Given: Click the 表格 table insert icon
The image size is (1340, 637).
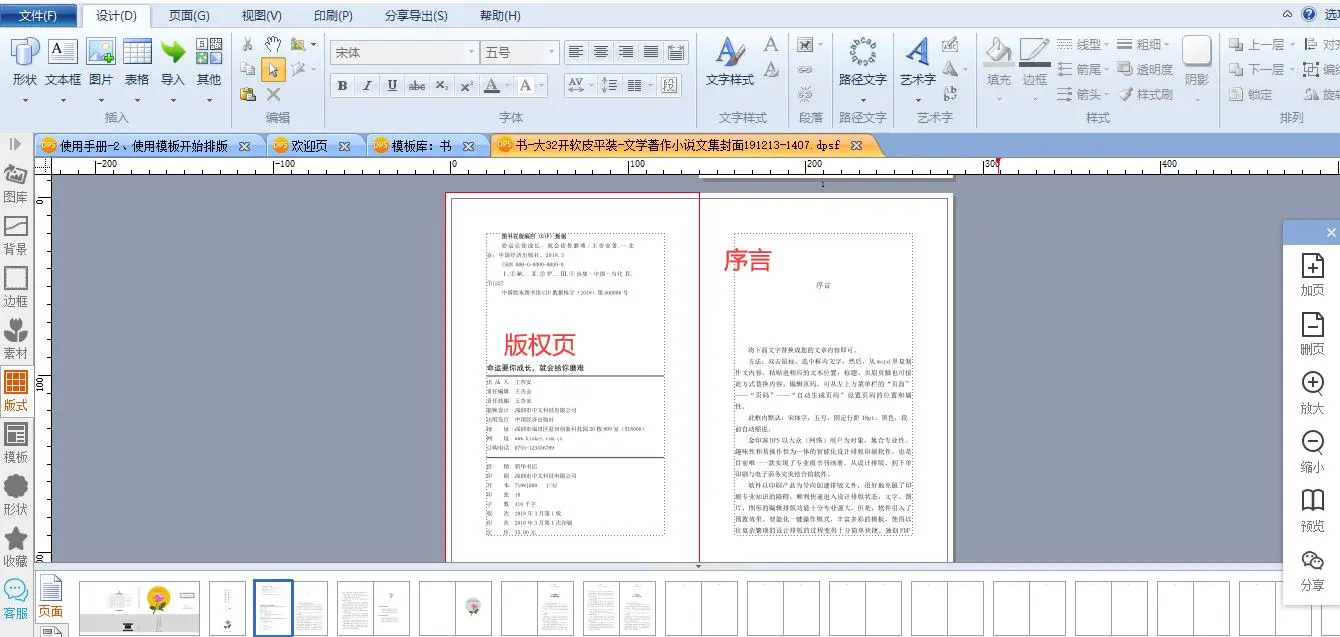Looking at the screenshot, I should click(137, 60).
